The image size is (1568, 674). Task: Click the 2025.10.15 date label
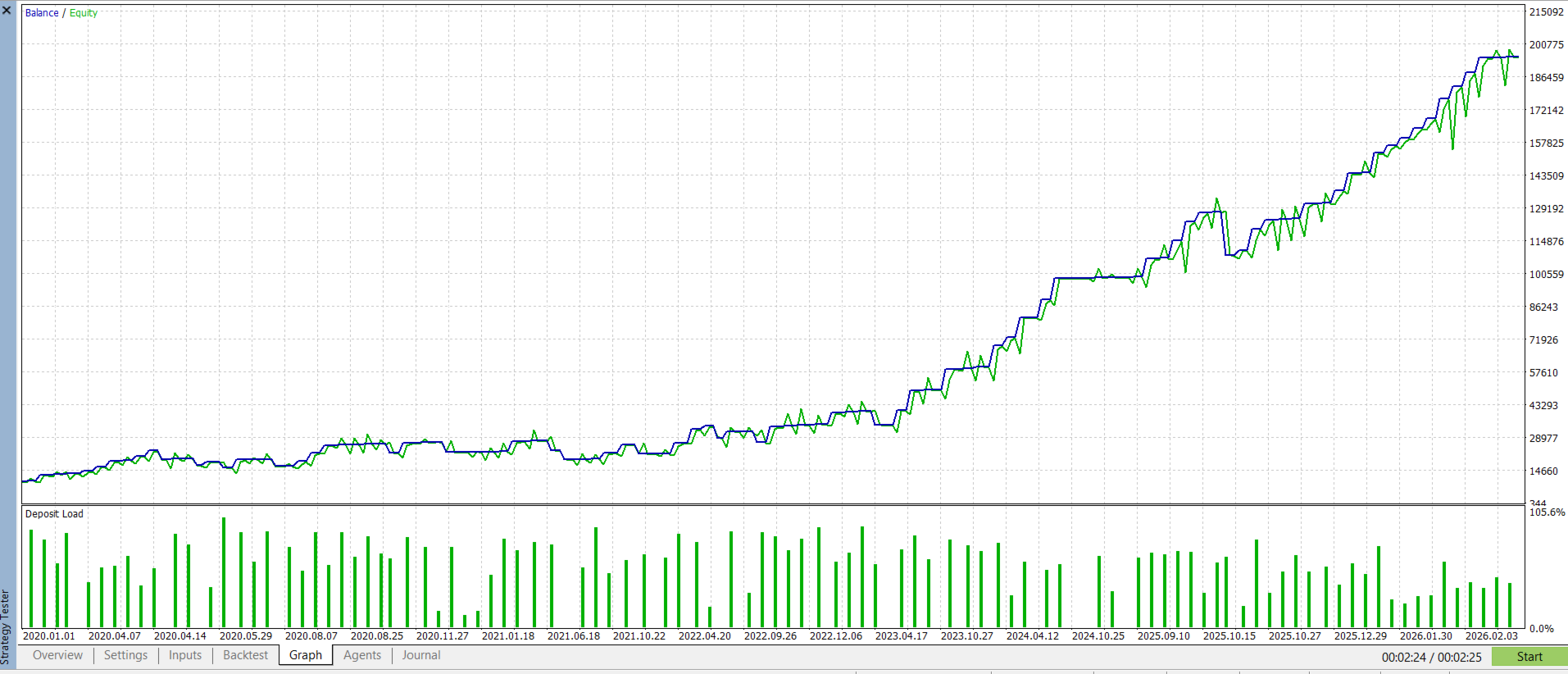pyautogui.click(x=1229, y=636)
